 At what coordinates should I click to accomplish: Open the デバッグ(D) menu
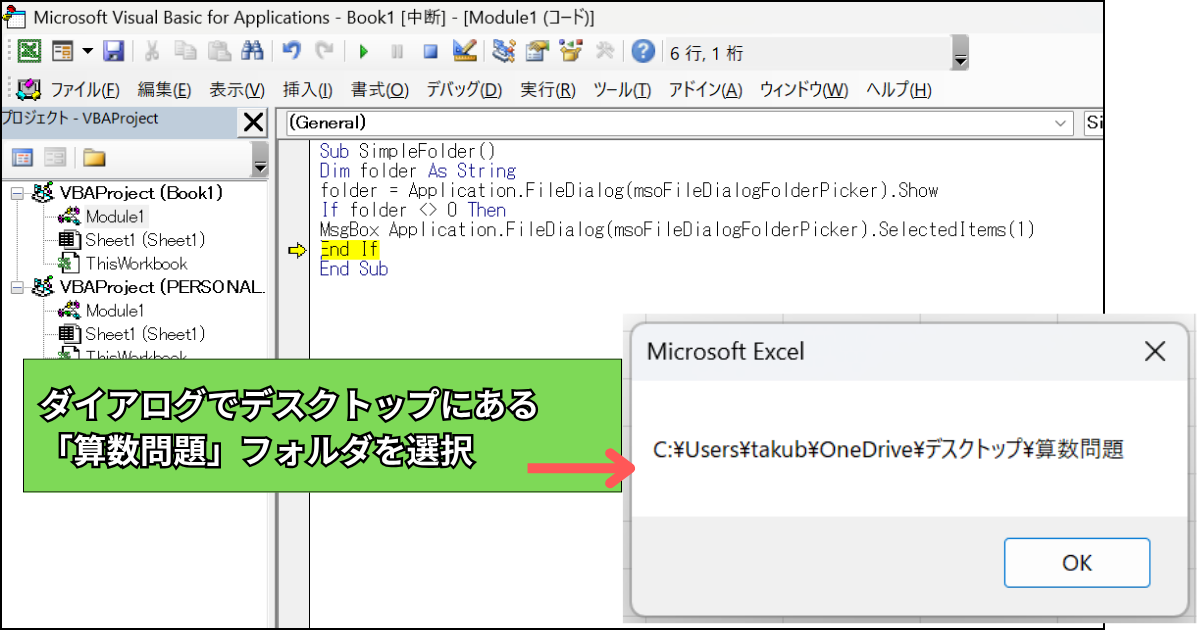pos(464,90)
